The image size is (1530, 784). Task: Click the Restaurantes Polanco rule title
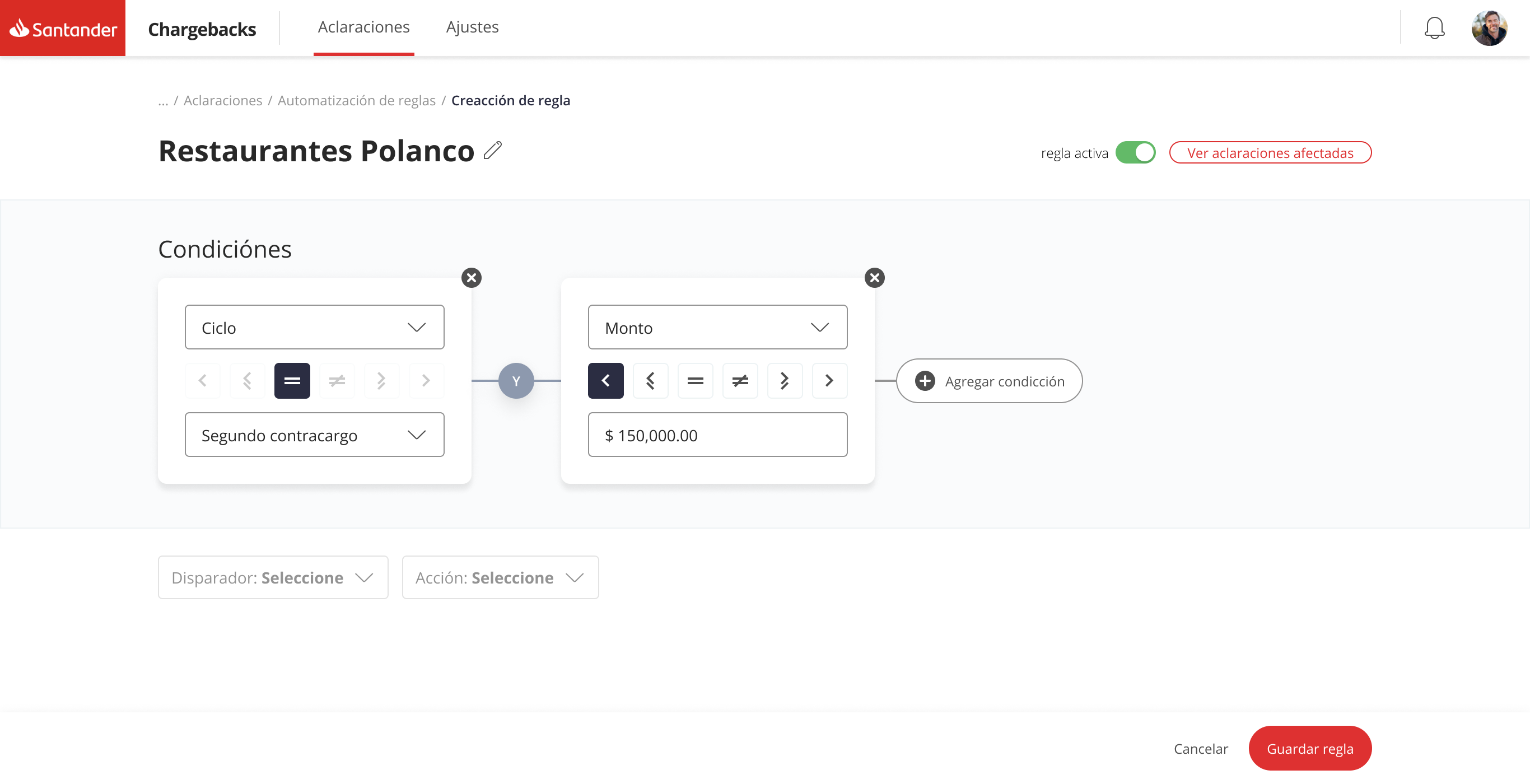click(316, 151)
